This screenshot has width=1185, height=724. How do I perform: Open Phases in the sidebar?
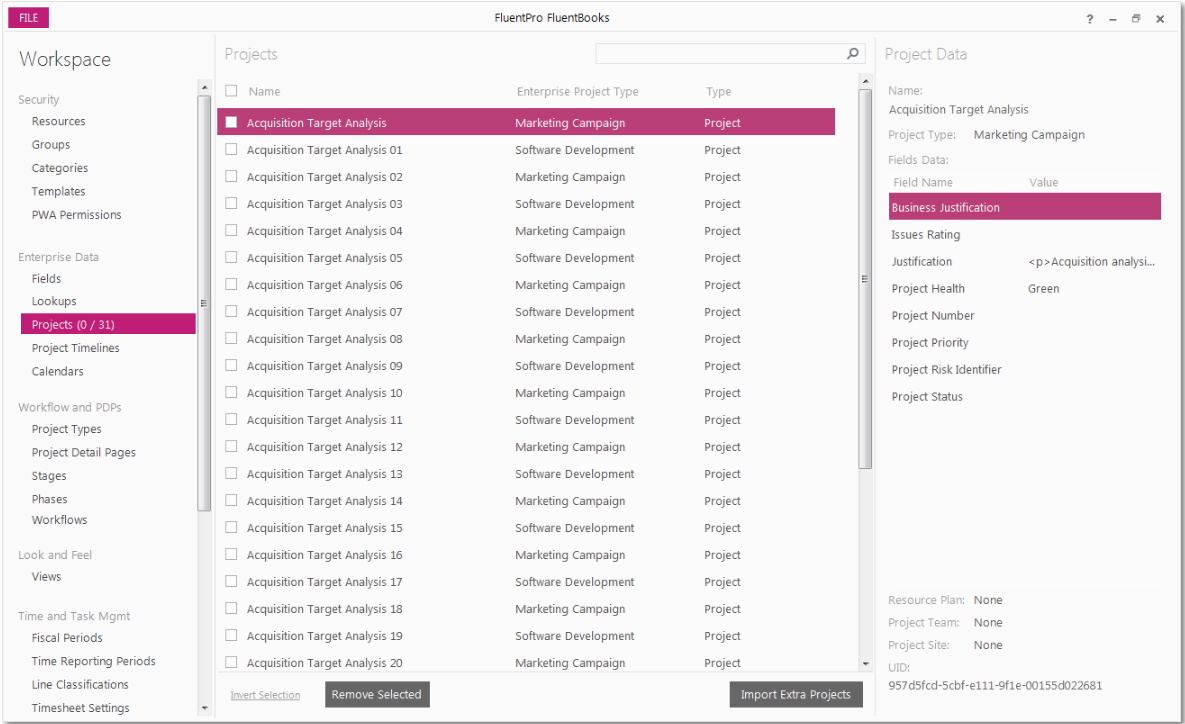(49, 499)
